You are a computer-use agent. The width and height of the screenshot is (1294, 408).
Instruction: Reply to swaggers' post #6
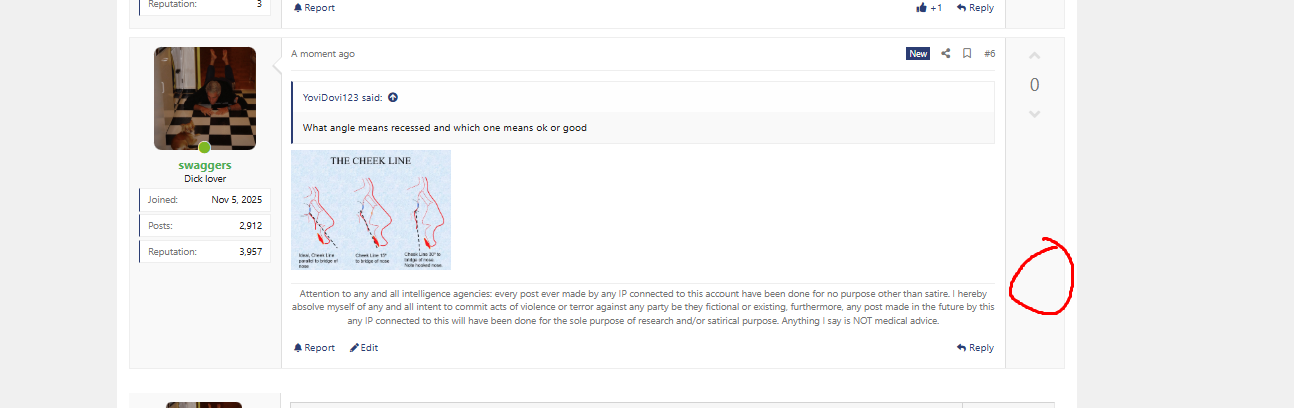point(975,348)
